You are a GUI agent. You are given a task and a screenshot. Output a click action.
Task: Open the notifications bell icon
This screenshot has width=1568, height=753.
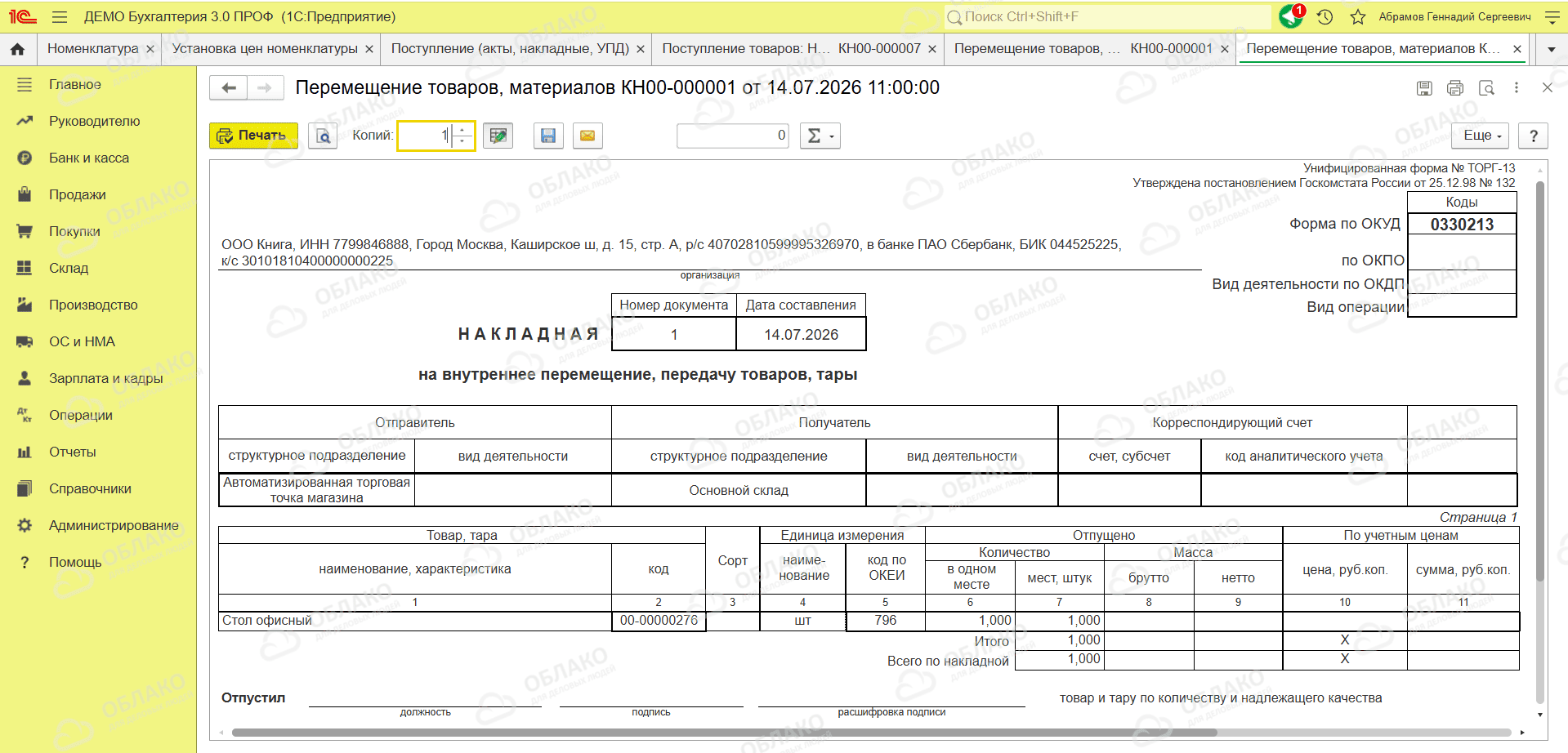click(x=1291, y=16)
